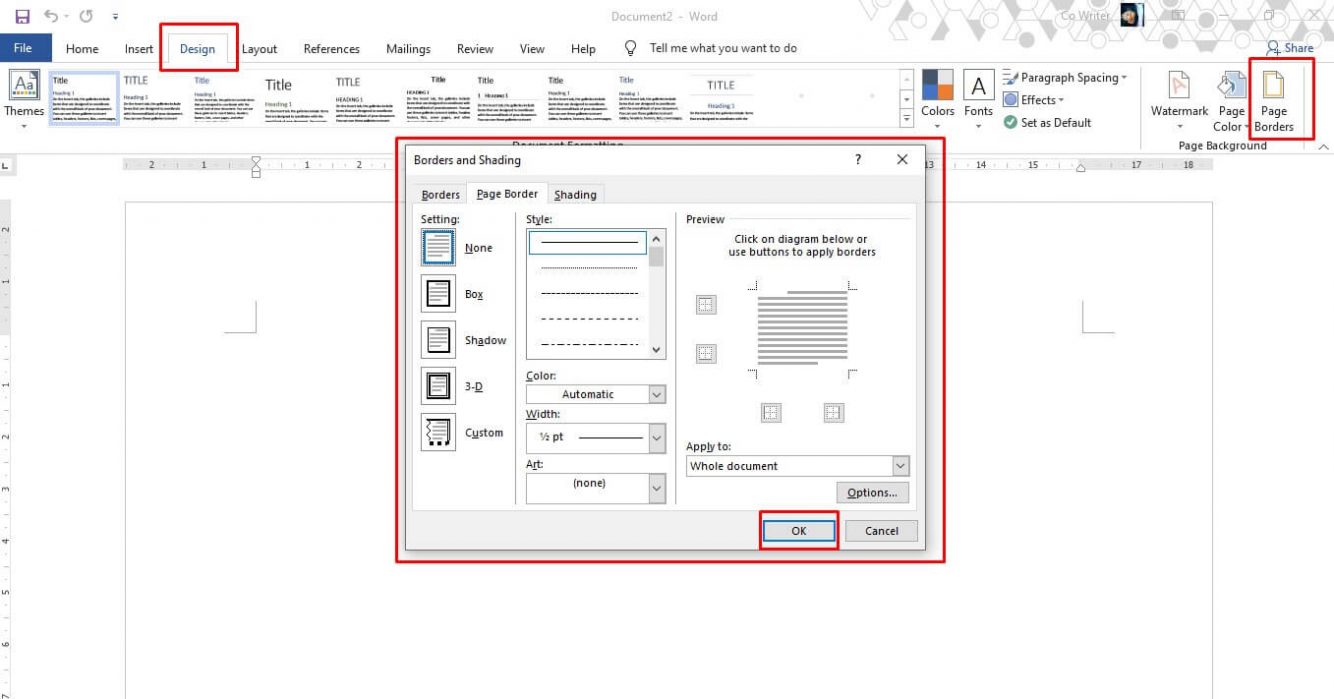The height and width of the screenshot is (699, 1334).
Task: Open border margin Options
Action: pos(871,492)
